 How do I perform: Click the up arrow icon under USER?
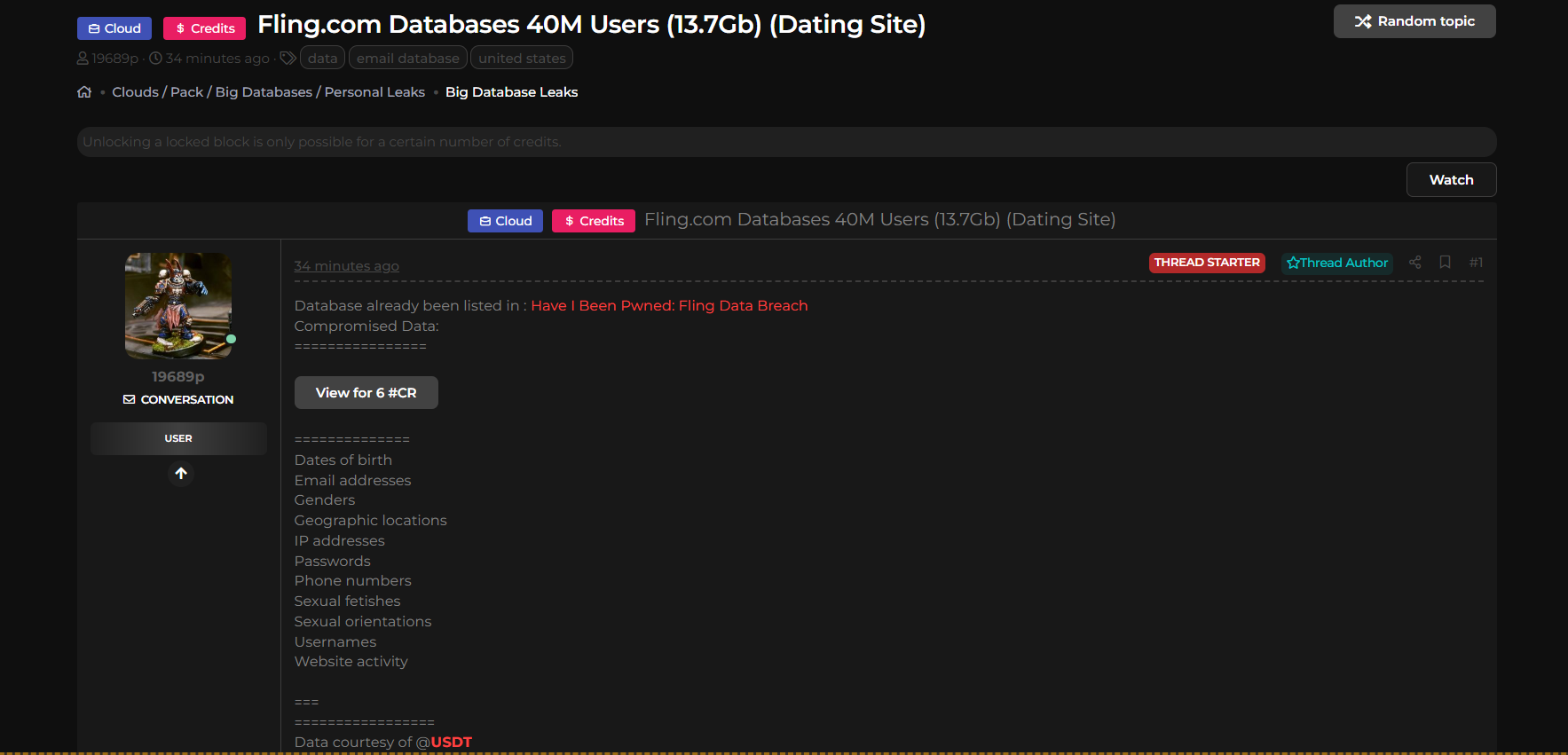[x=181, y=474]
